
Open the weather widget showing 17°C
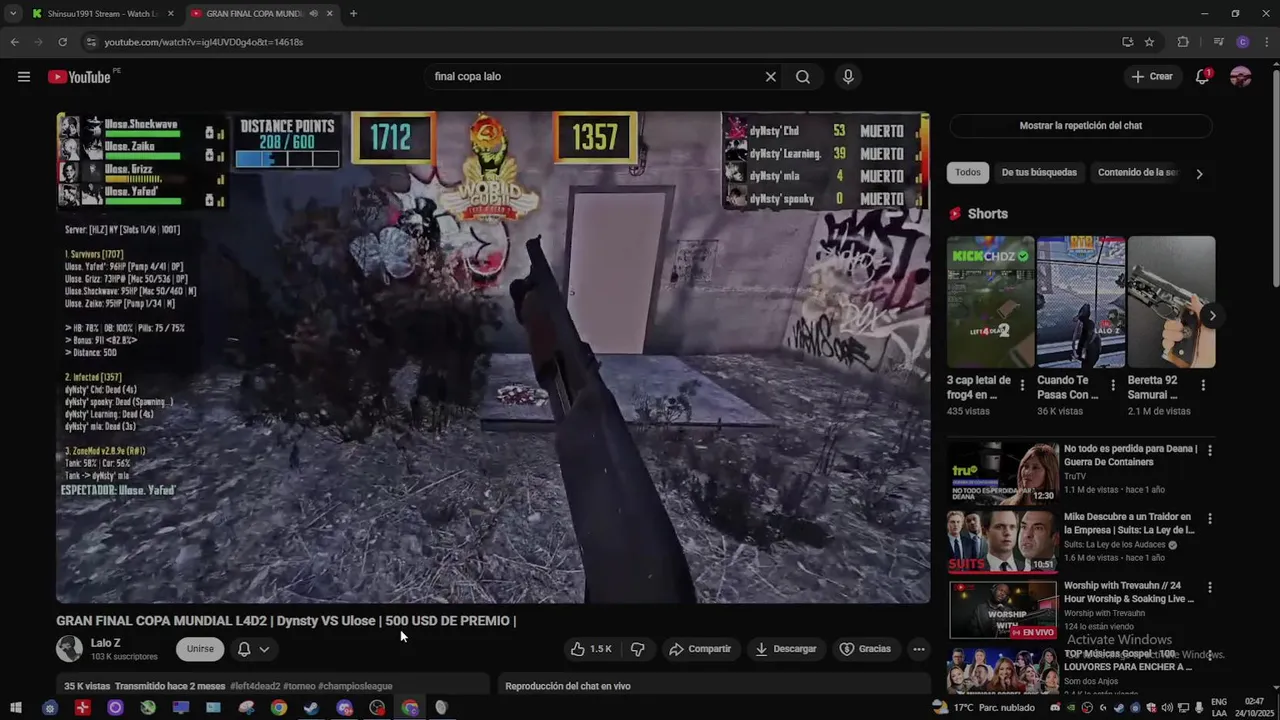pos(983,708)
